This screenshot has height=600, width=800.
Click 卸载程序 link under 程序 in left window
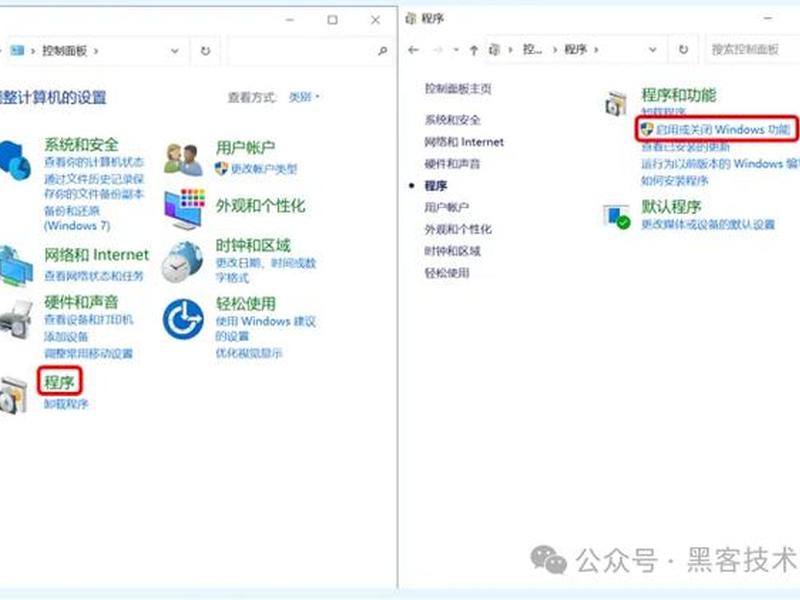pos(66,404)
